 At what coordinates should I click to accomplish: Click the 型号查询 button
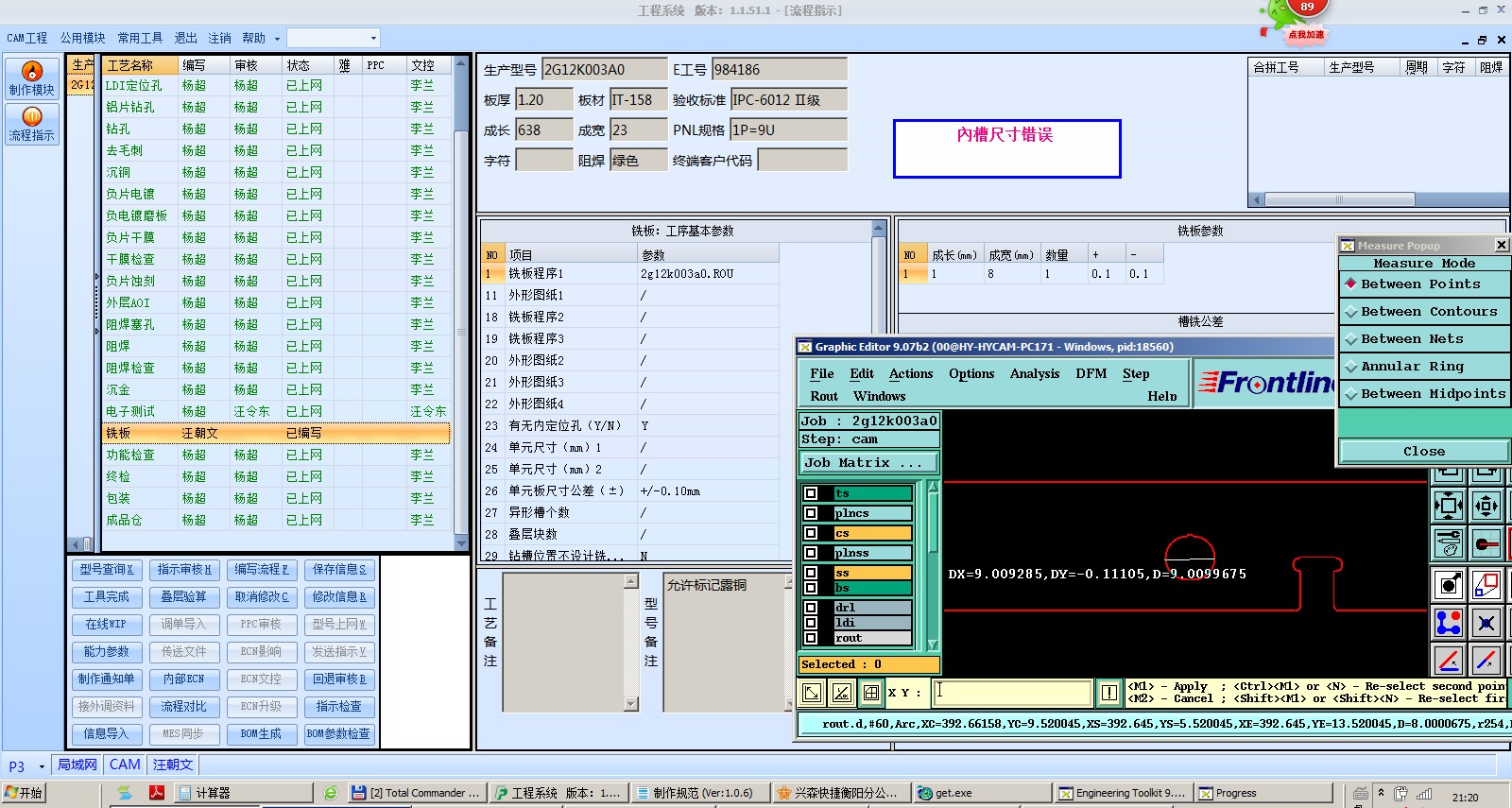point(107,569)
